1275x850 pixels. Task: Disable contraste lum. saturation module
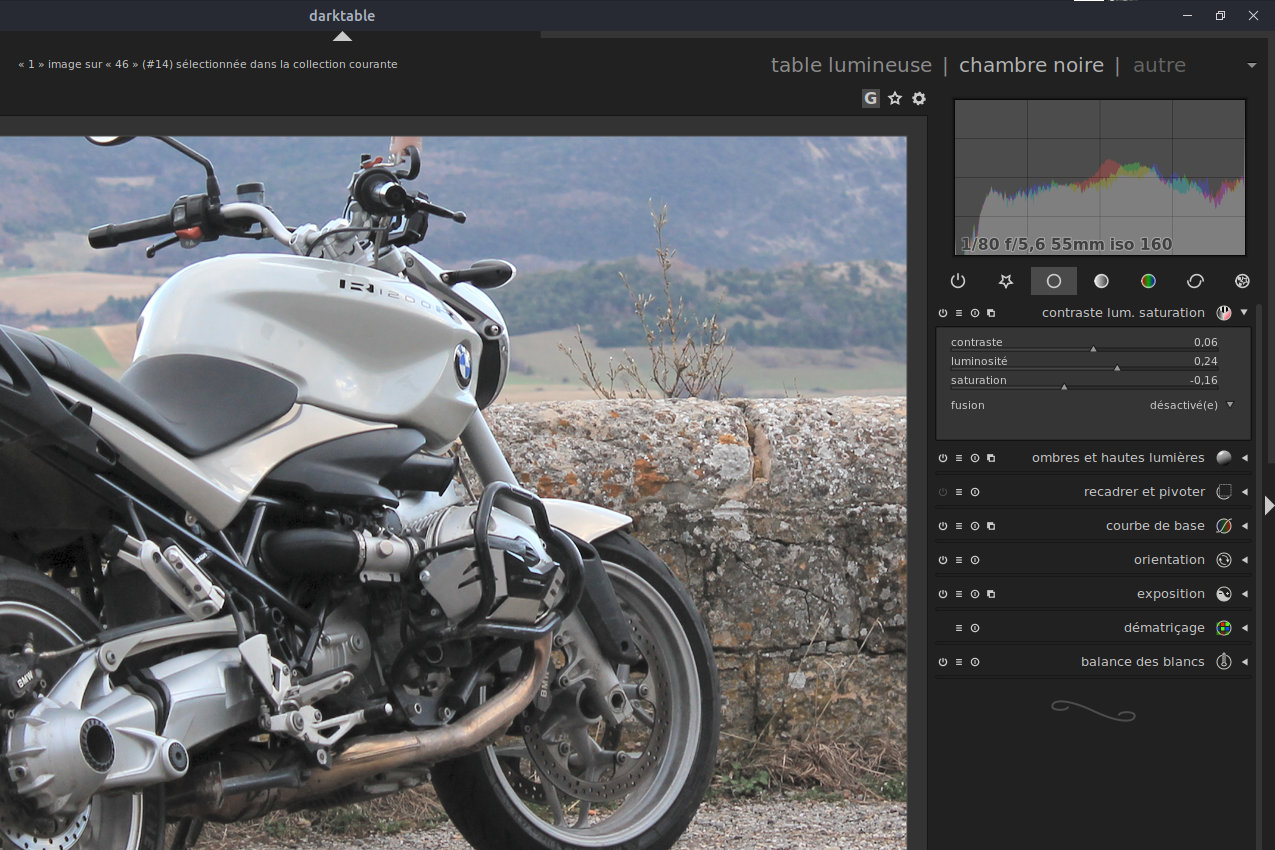coord(943,313)
